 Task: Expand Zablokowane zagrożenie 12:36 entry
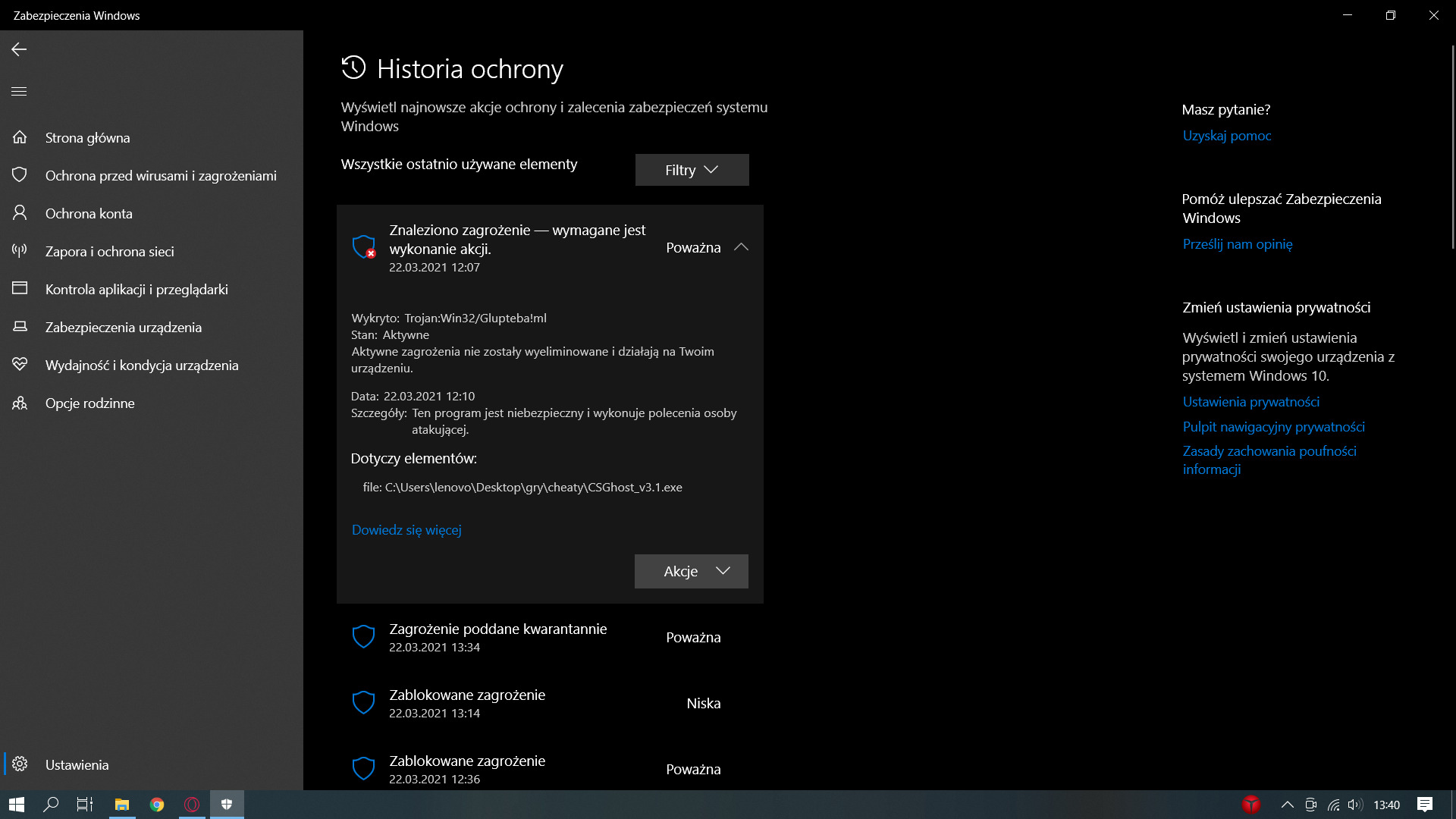pyautogui.click(x=550, y=769)
